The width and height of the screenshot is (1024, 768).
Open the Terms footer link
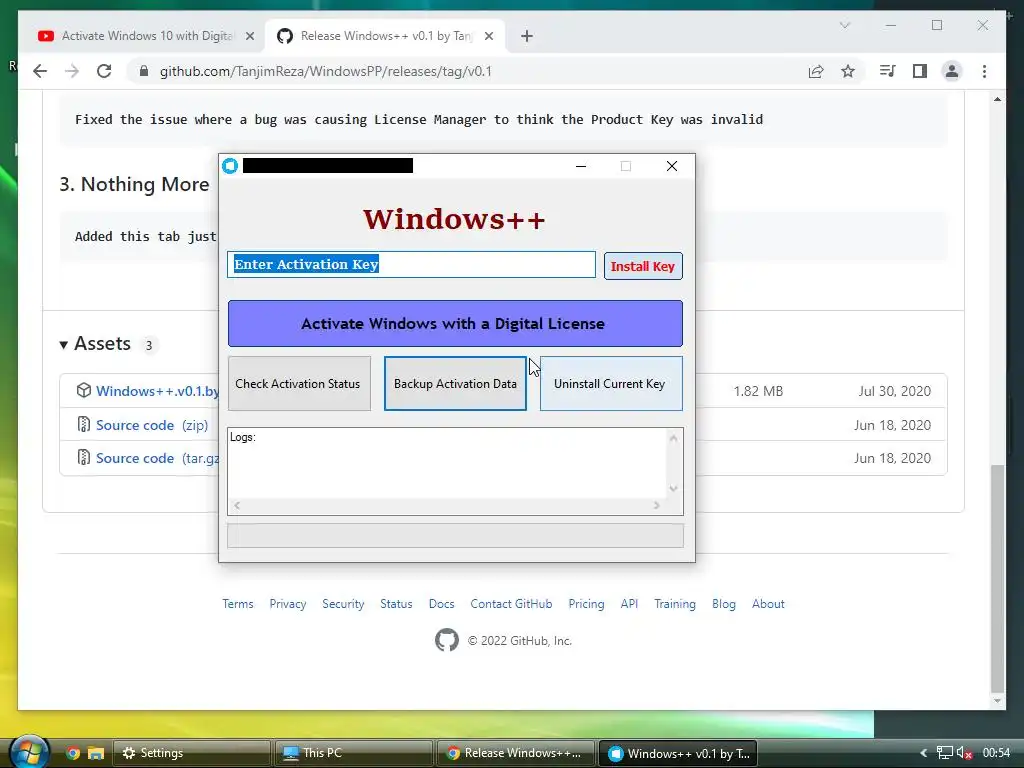click(x=238, y=604)
